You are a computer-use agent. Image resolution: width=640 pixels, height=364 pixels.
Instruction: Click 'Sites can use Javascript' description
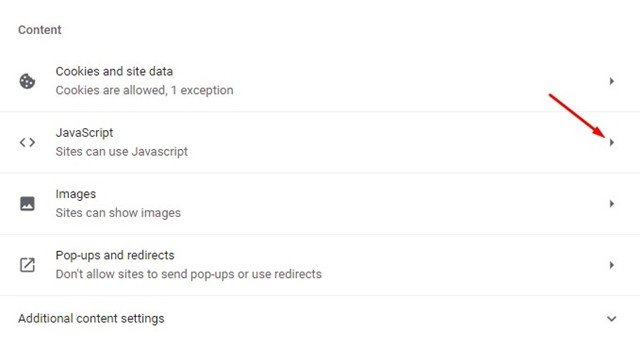122,151
